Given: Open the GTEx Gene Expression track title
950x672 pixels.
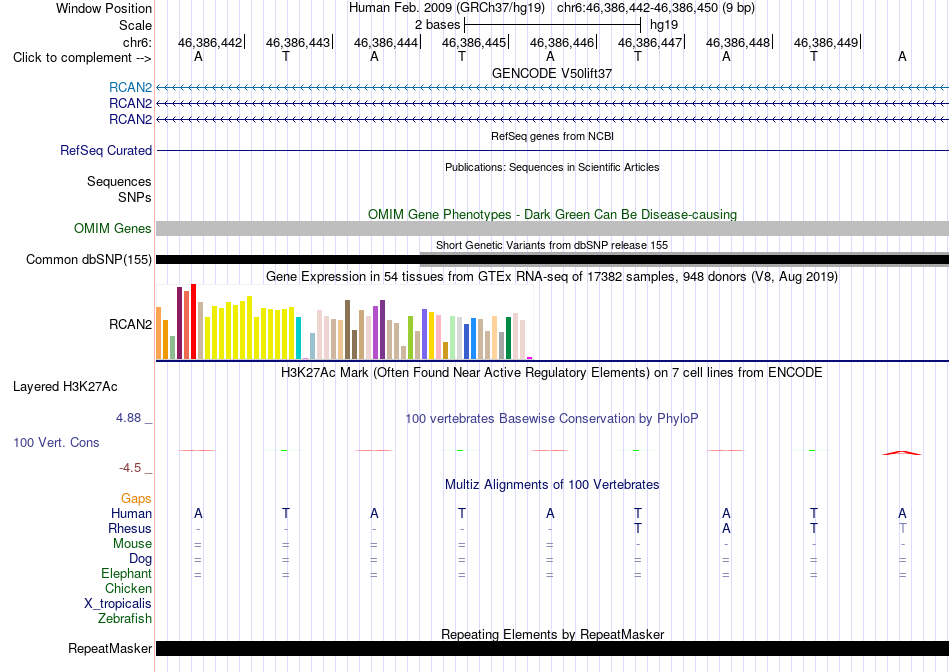Looking at the screenshot, I should 552,277.
